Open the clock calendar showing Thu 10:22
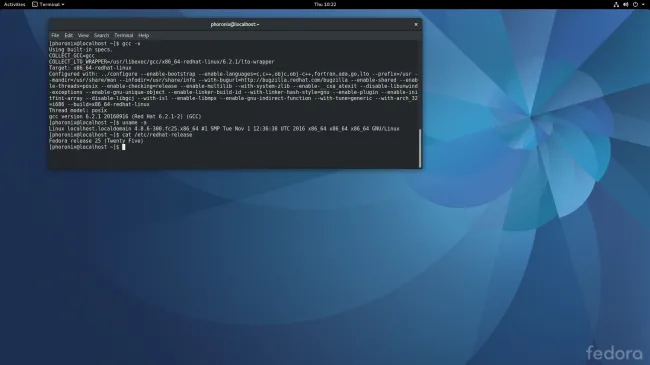Screen dimensions: 650x365 tap(325, 4)
